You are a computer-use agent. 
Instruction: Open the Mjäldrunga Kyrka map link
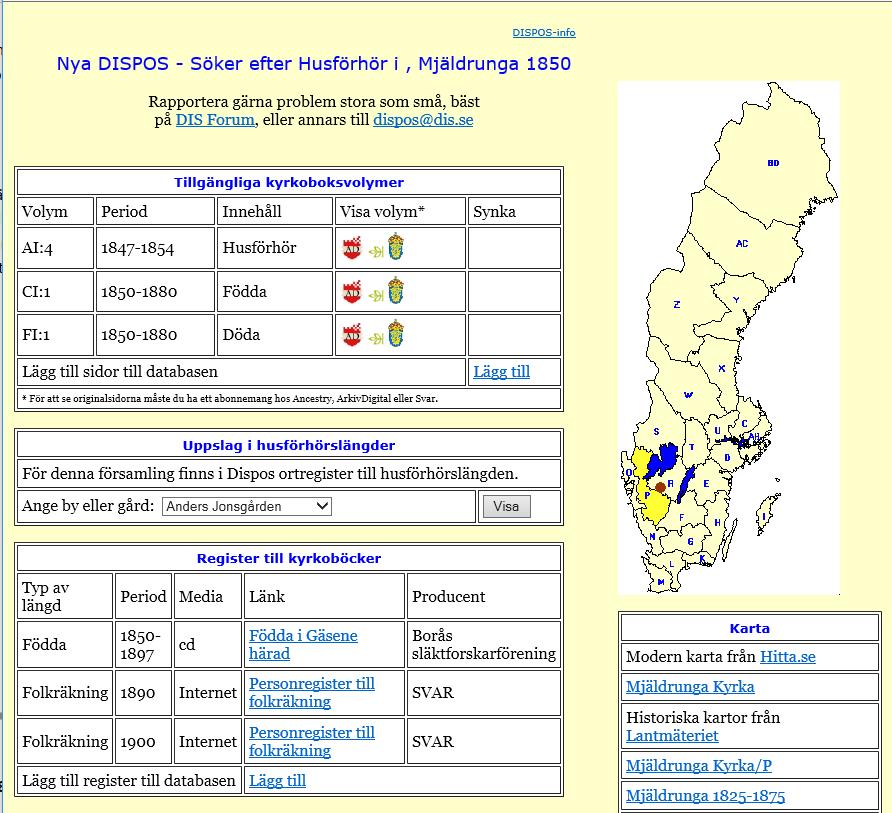click(690, 687)
